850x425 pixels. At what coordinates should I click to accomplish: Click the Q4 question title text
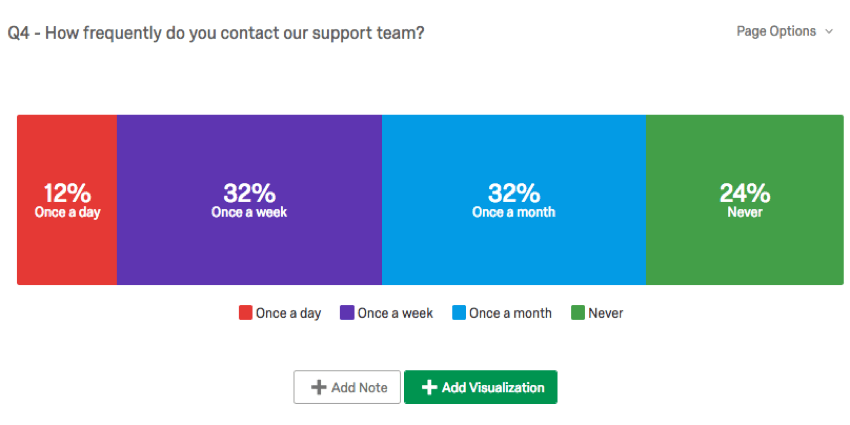[x=216, y=33]
